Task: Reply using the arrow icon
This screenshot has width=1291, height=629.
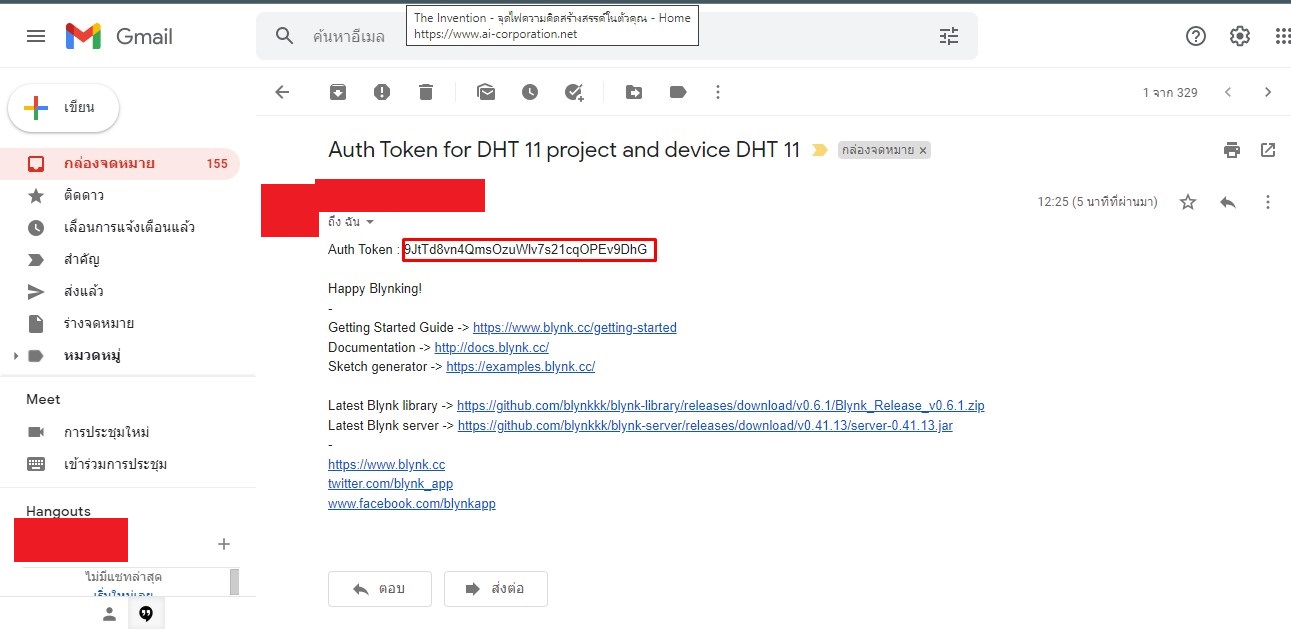Action: (x=1228, y=202)
